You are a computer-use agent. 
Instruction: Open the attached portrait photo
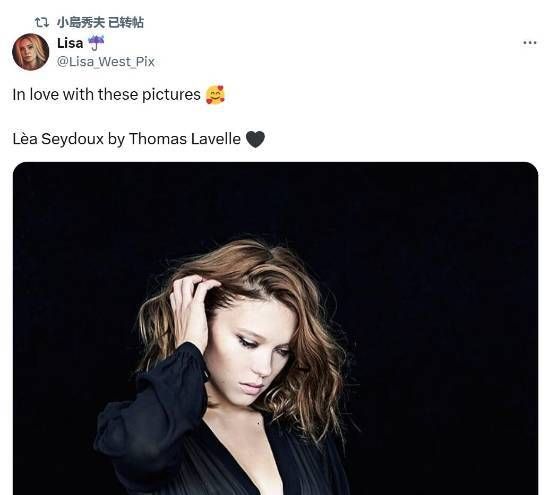[x=275, y=328]
